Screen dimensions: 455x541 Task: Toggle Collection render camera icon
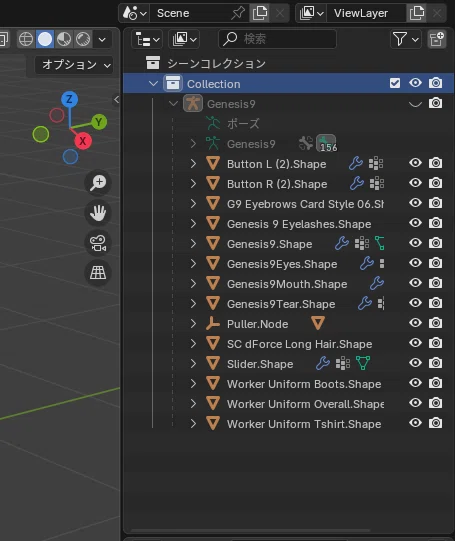pos(435,83)
